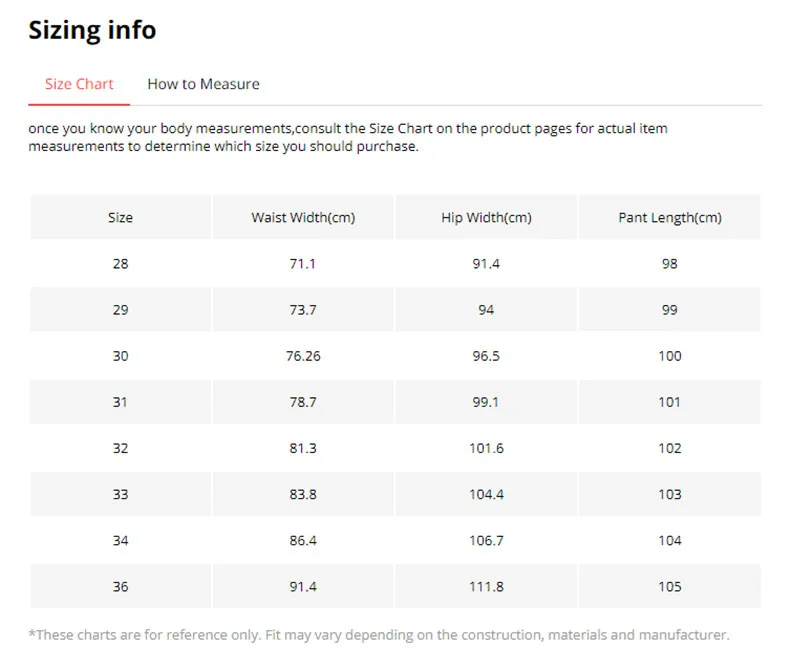Click the Pant Length(cm) column header
Screen dimensions: 790x669
669,217
